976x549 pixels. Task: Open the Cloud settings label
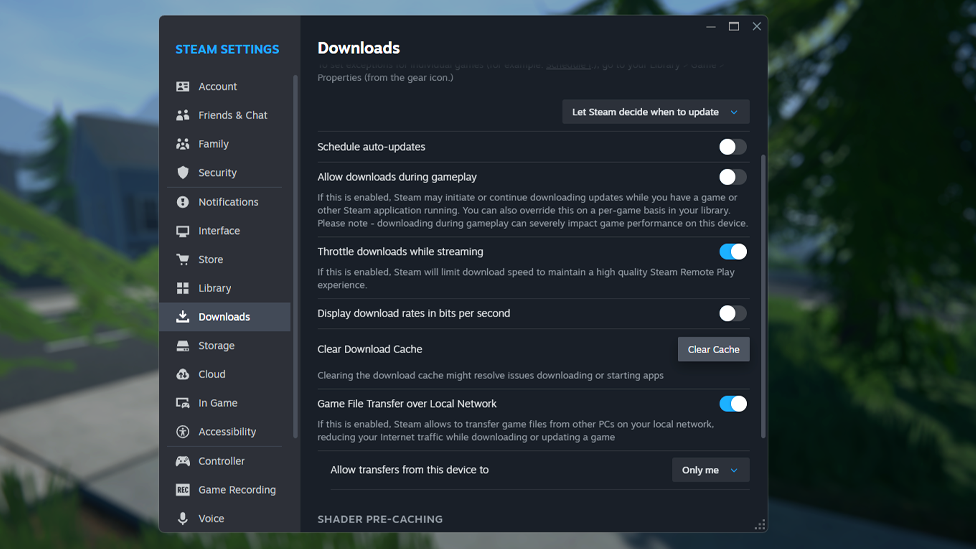pos(212,374)
